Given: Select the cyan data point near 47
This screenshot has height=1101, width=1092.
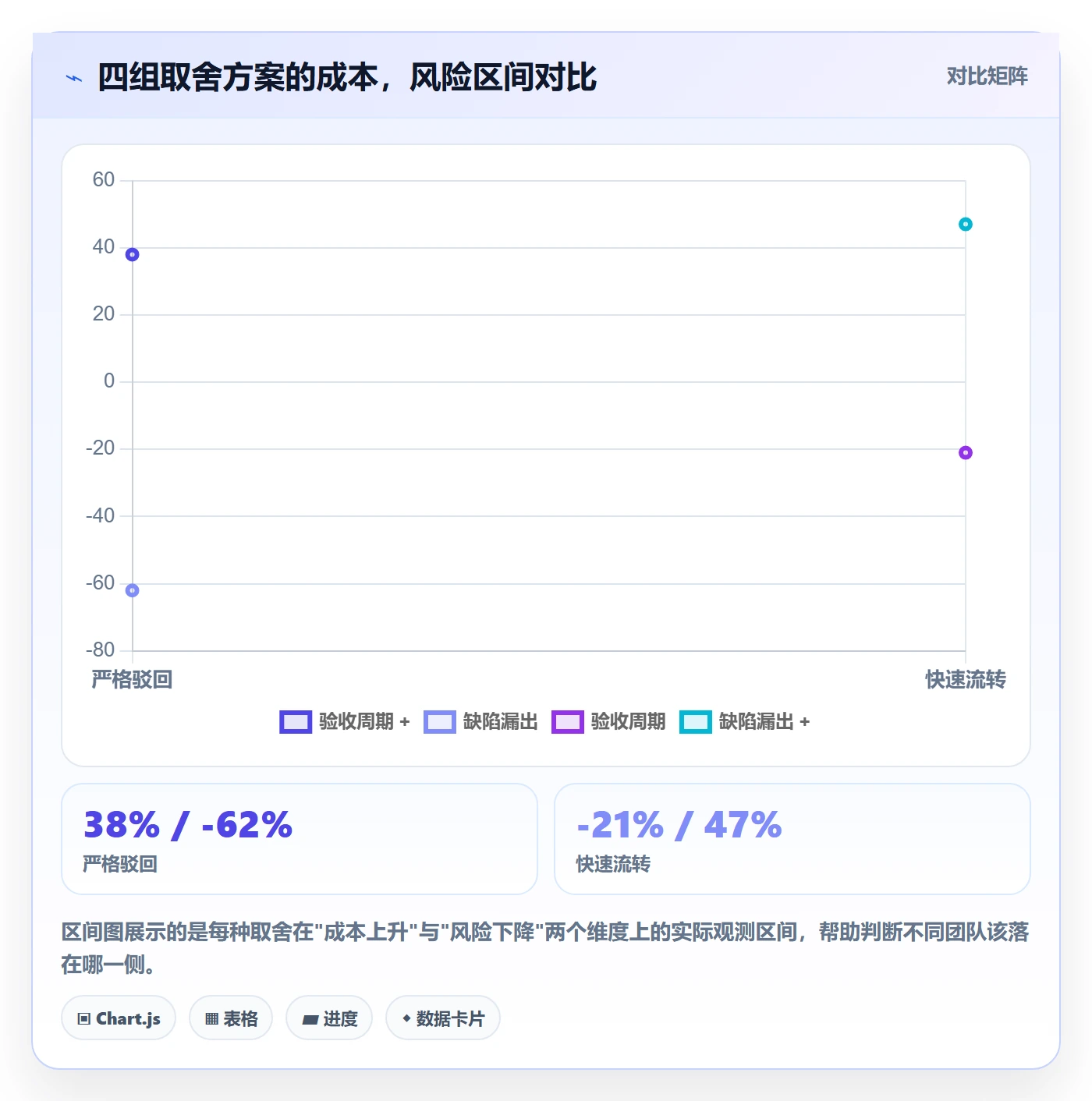Looking at the screenshot, I should click(x=966, y=224).
